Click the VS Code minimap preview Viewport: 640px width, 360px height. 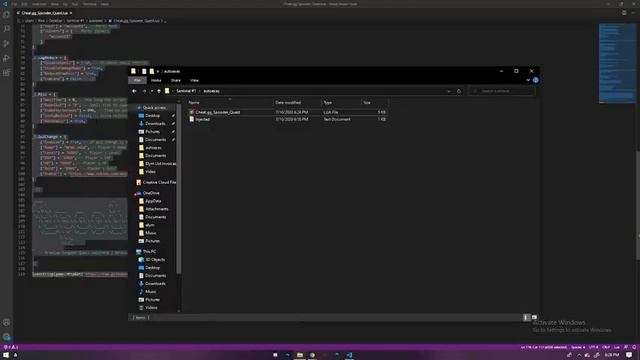tap(617, 63)
